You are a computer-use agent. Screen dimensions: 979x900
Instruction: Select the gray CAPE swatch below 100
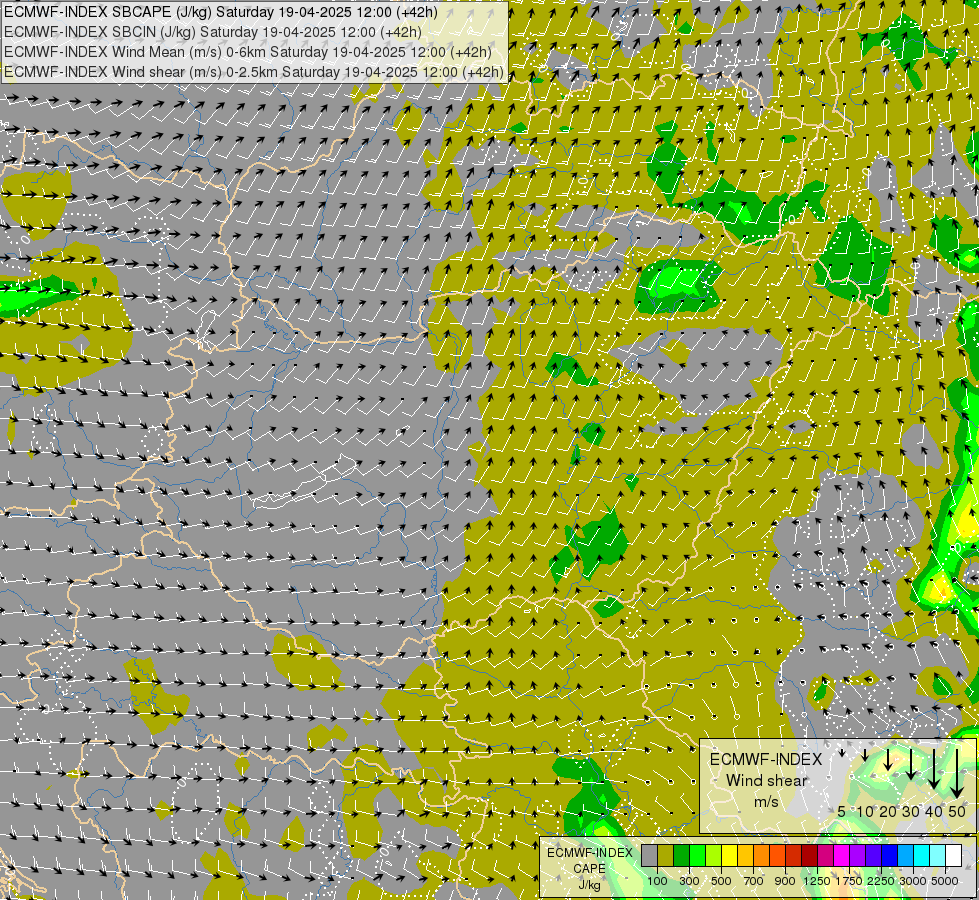[x=649, y=855]
